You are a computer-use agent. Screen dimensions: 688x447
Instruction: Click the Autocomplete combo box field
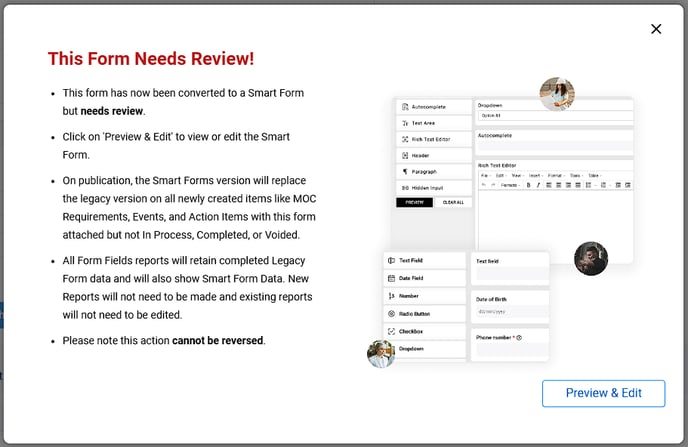[554, 146]
